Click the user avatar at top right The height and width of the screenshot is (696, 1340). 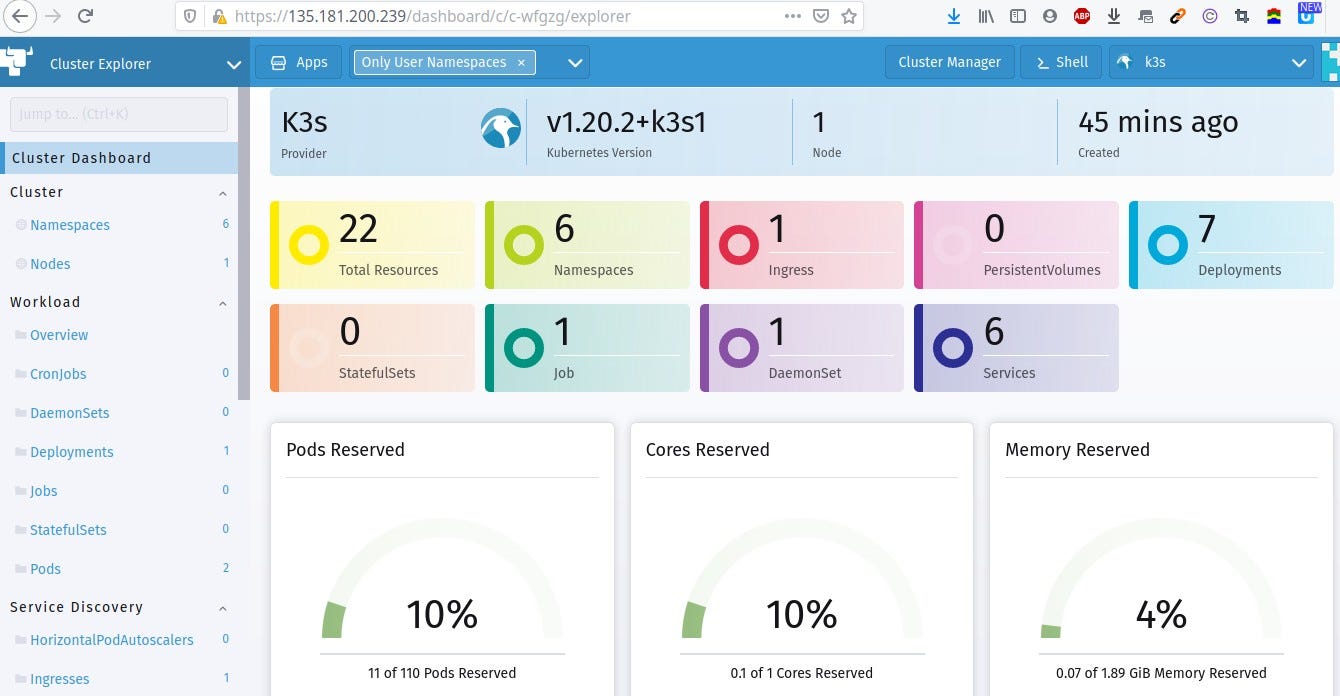click(x=1330, y=62)
